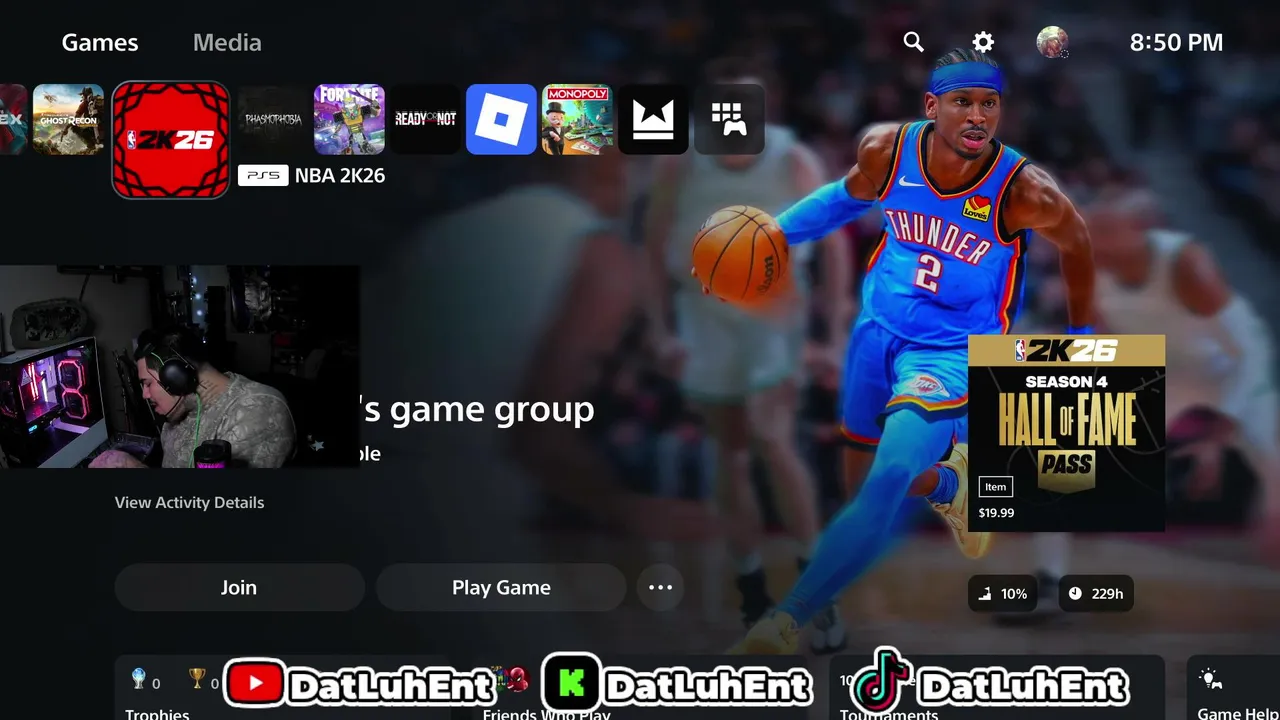Select the Ghost Recon game tile

68,119
